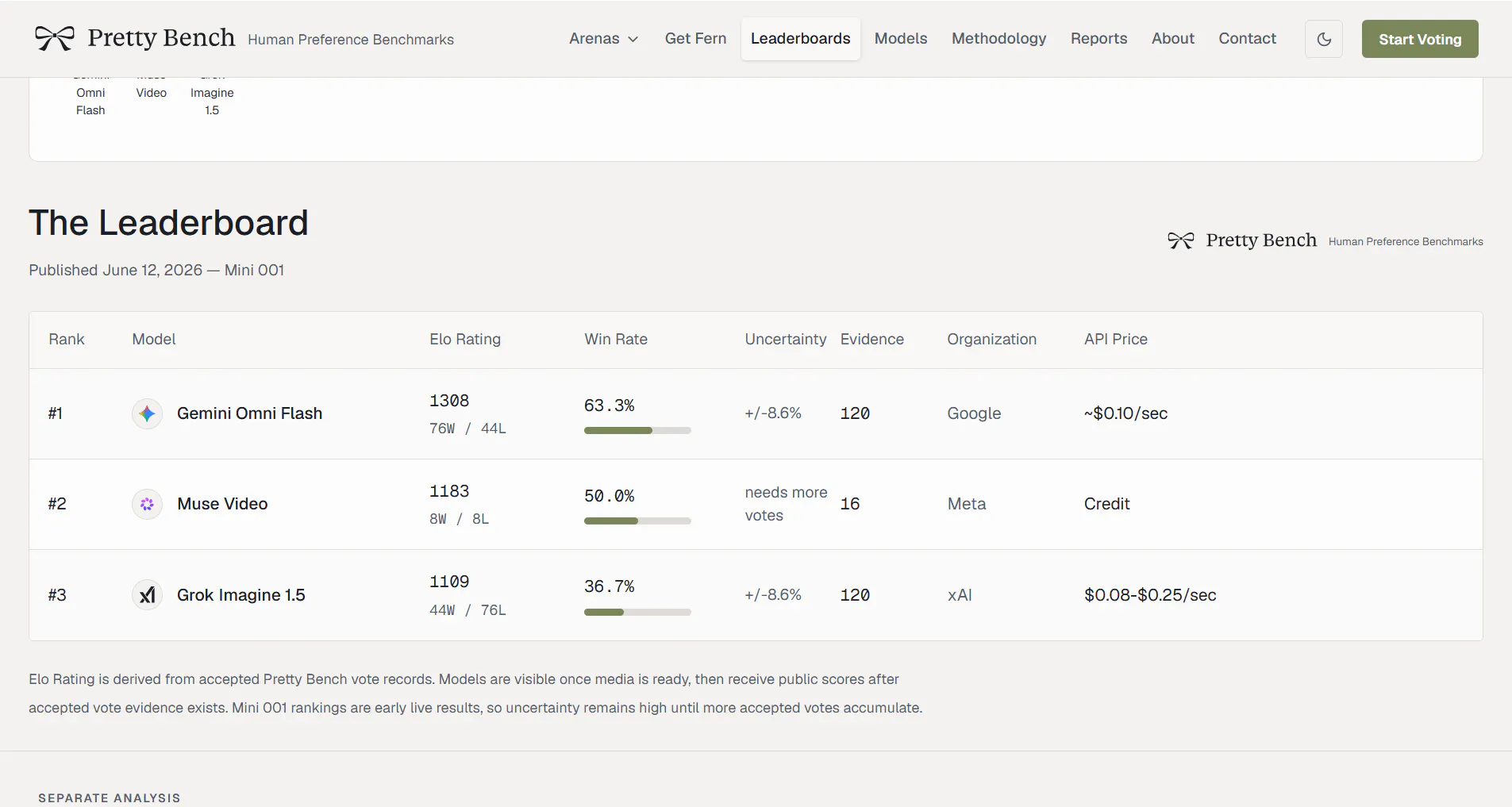This screenshot has height=807, width=1512.
Task: Click the 'Omni Flash' chart axis label
Action: tap(90, 102)
